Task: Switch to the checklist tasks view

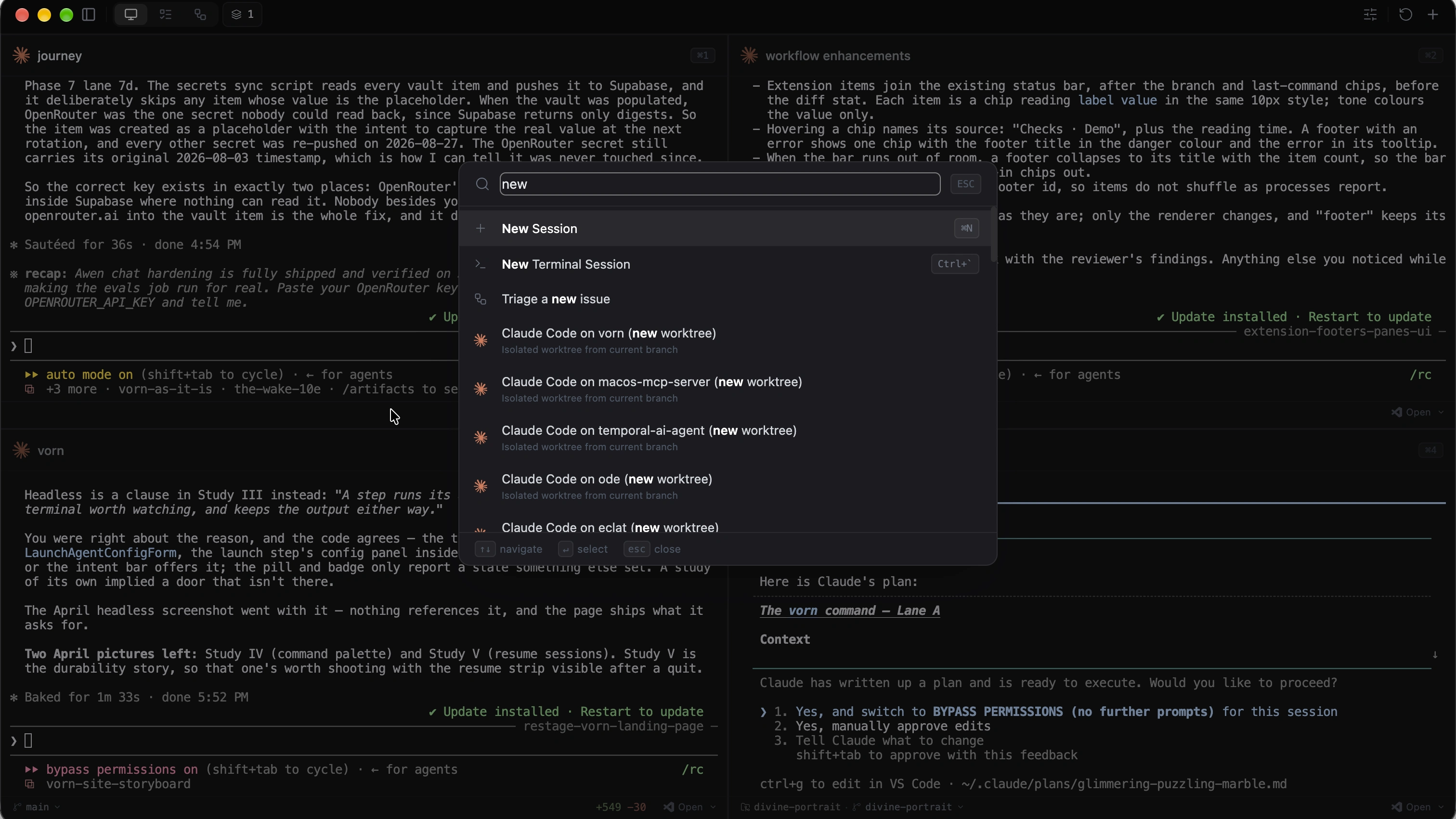Action: point(166,14)
